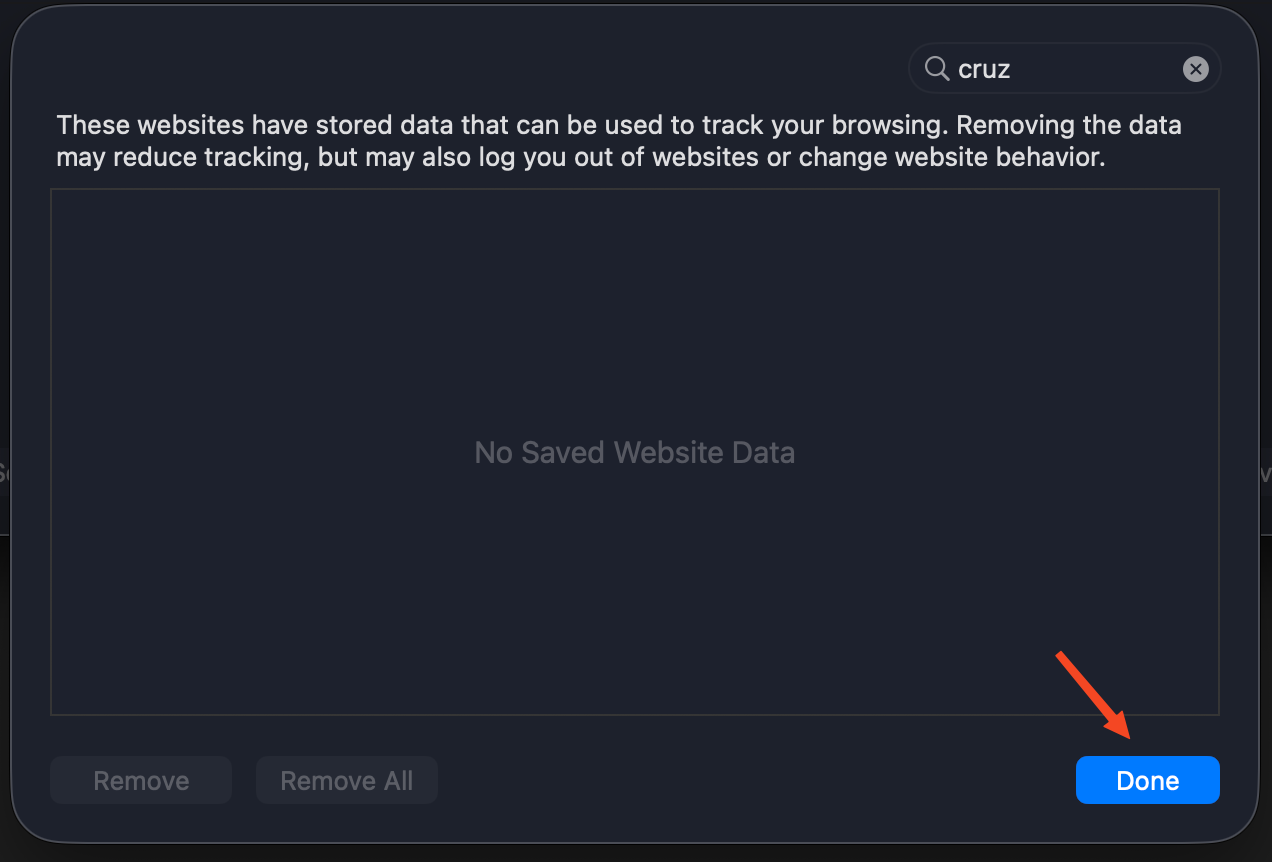Viewport: 1272px width, 862px height.
Task: Clear the search field with X icon
Action: 1195,69
